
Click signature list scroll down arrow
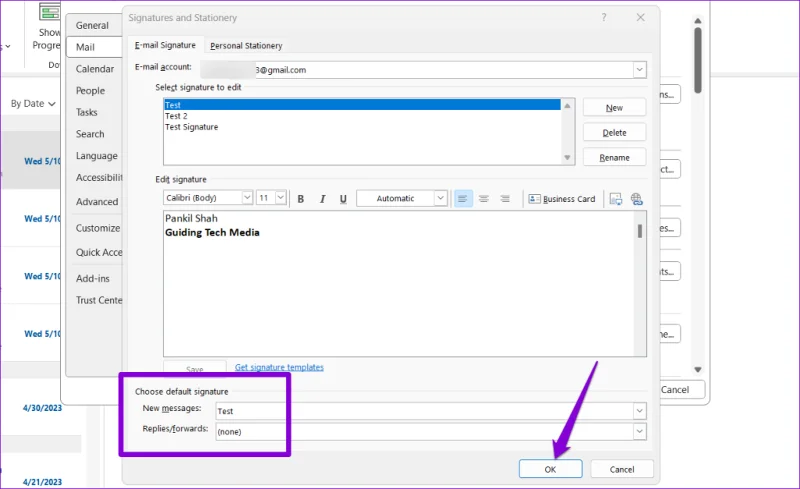click(567, 158)
